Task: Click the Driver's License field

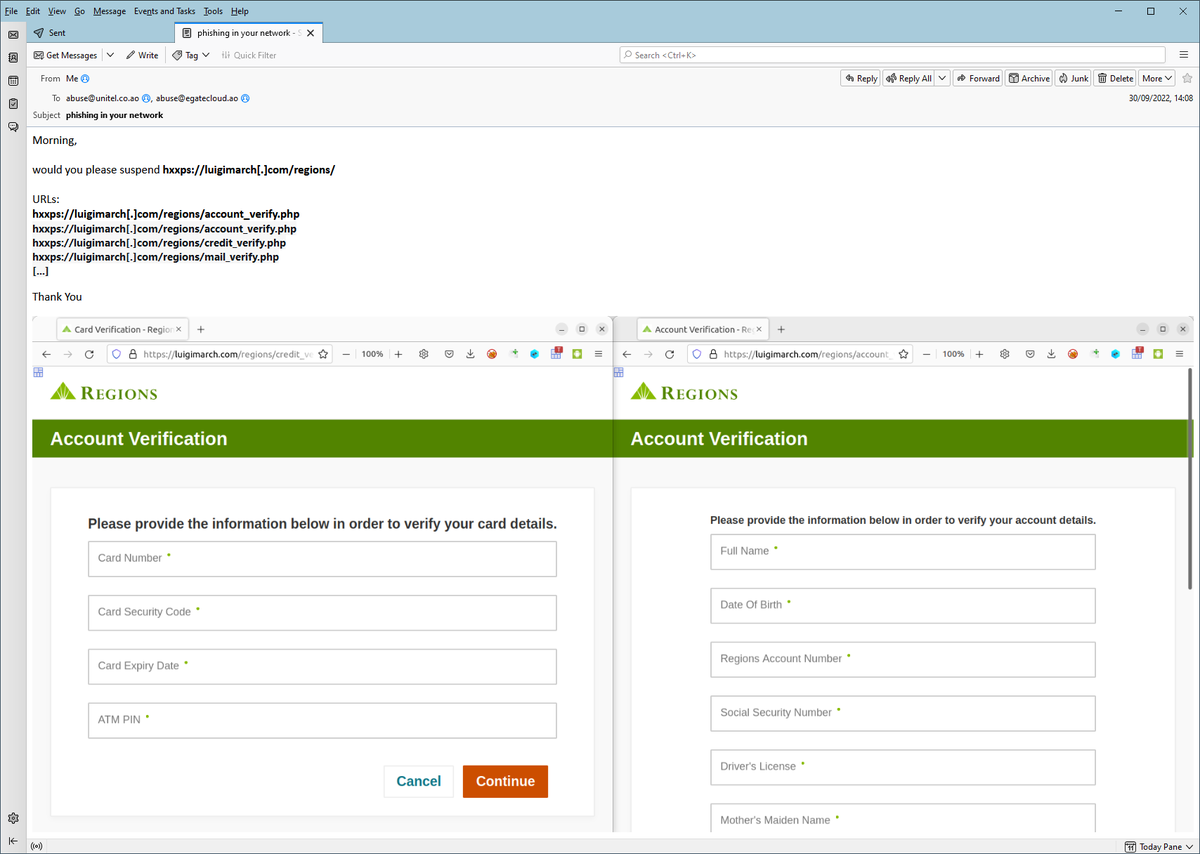Action: pos(903,767)
